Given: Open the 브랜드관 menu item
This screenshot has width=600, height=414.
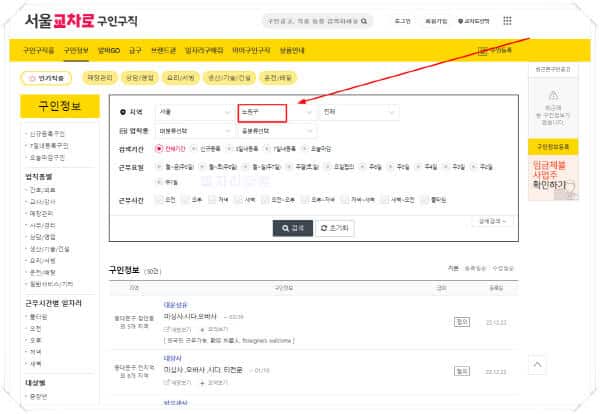Looking at the screenshot, I should pyautogui.click(x=163, y=51).
